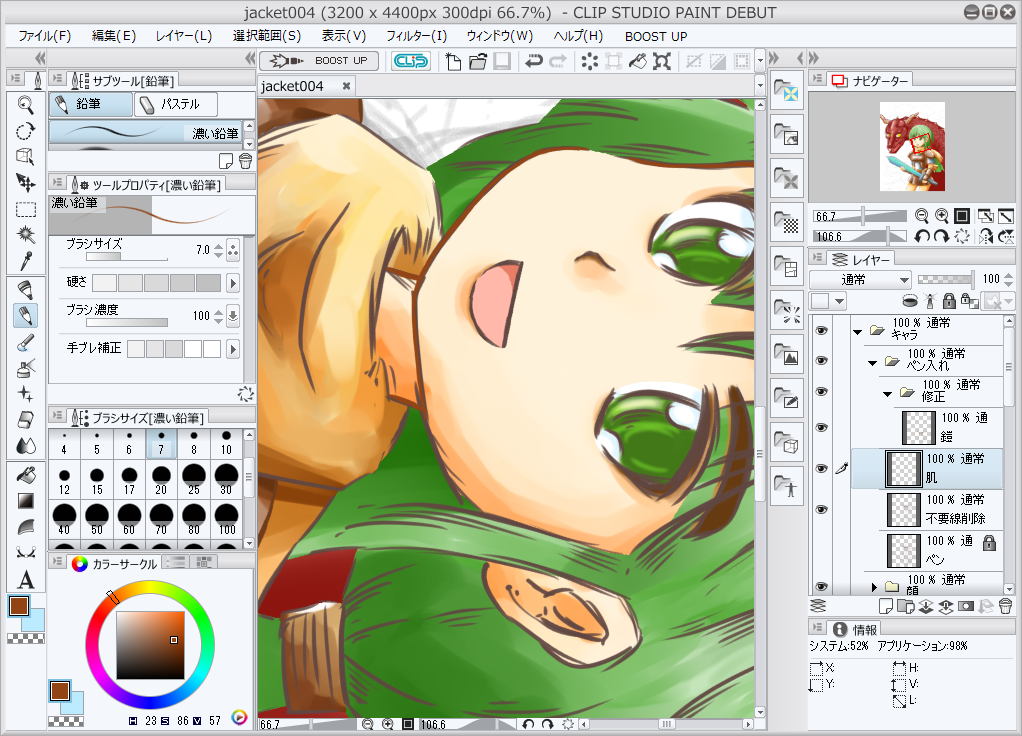This screenshot has height=736, width=1022.
Task: Select the Eraser tool
Action: tap(25, 420)
